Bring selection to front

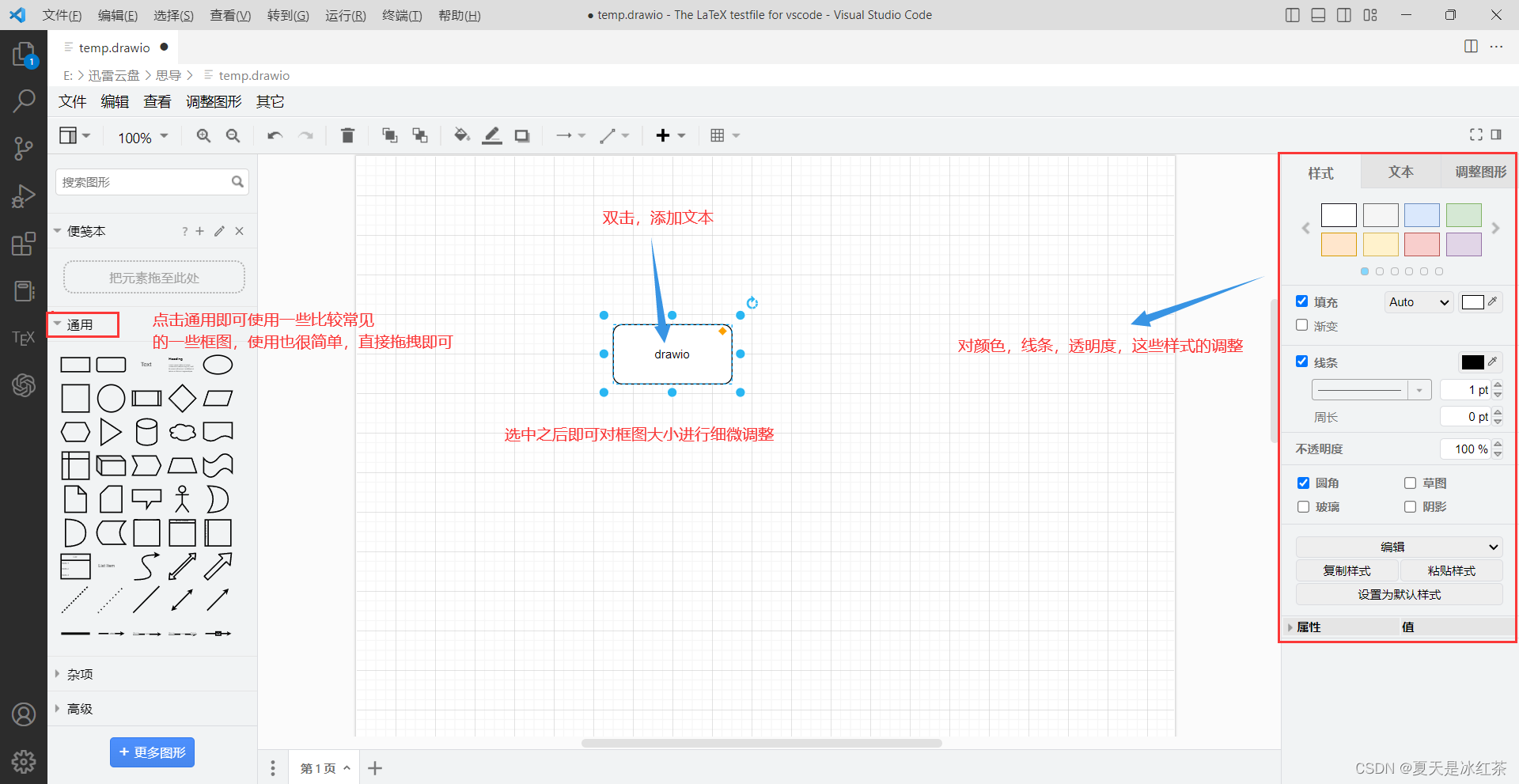click(389, 135)
